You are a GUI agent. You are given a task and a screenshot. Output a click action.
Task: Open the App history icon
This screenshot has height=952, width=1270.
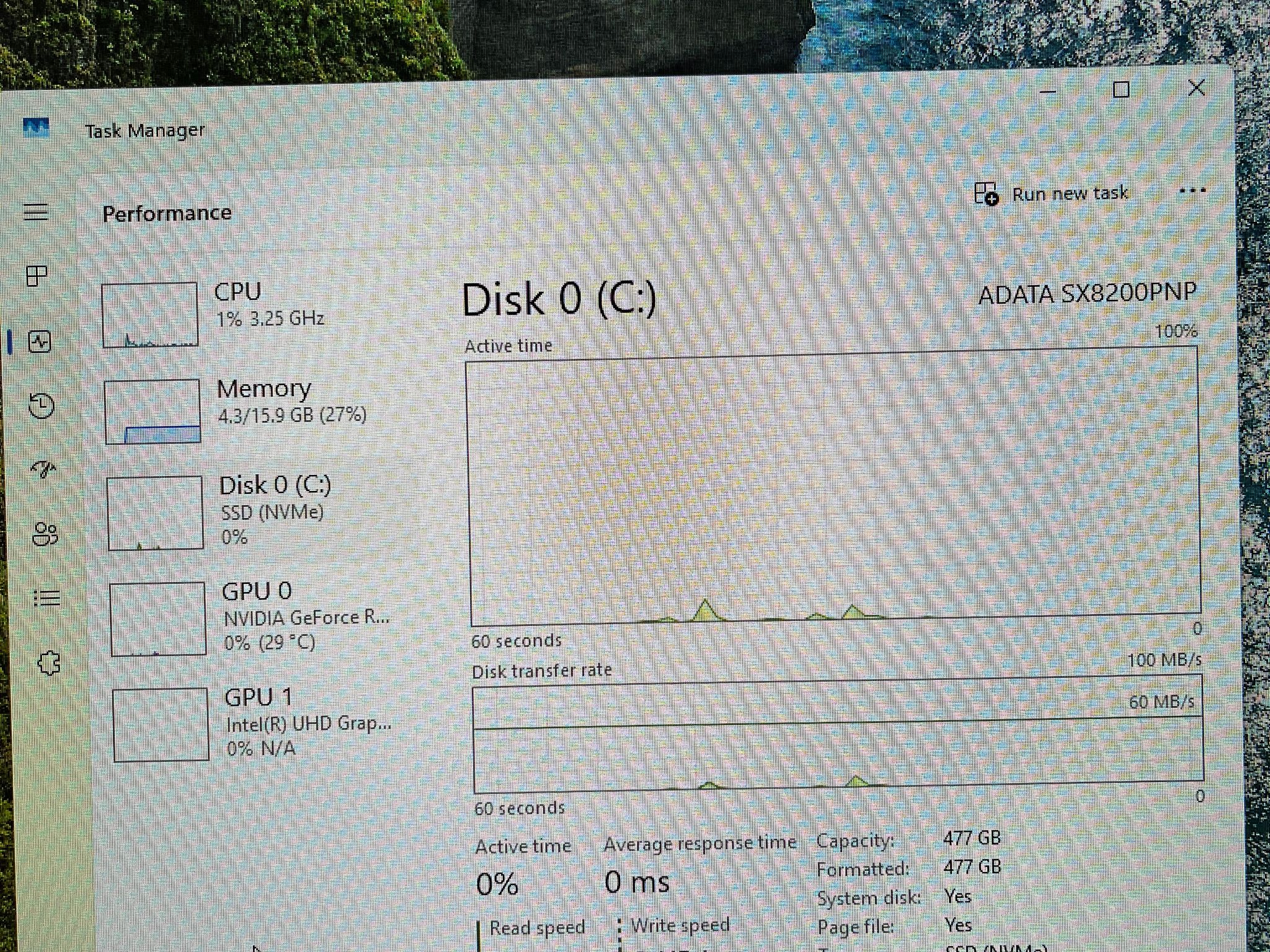[42, 406]
